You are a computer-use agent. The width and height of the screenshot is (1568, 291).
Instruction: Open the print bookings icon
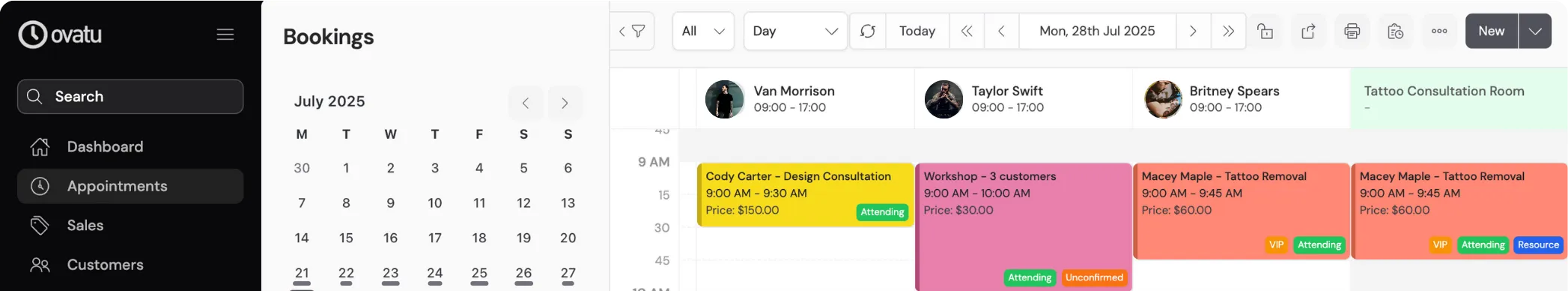click(x=1352, y=31)
